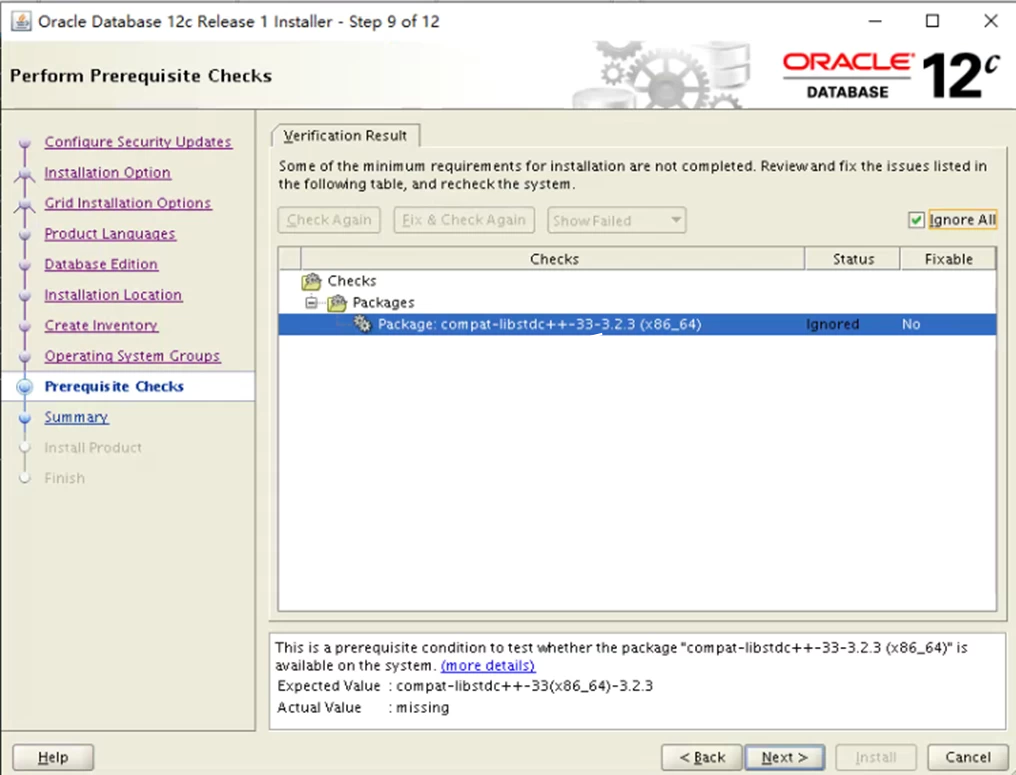Open Product Languages step

pyautogui.click(x=110, y=234)
